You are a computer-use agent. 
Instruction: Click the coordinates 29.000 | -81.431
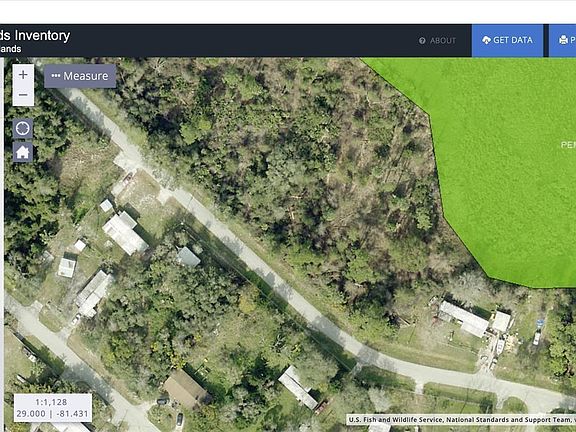(x=53, y=414)
